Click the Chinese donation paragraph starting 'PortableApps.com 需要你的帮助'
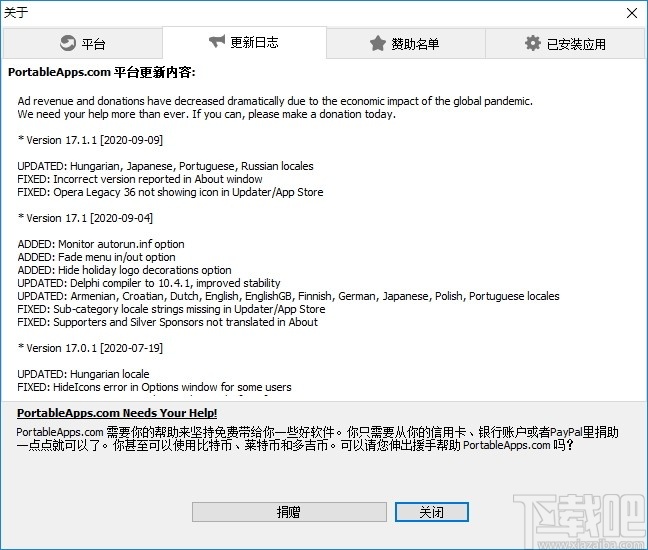 [317, 438]
